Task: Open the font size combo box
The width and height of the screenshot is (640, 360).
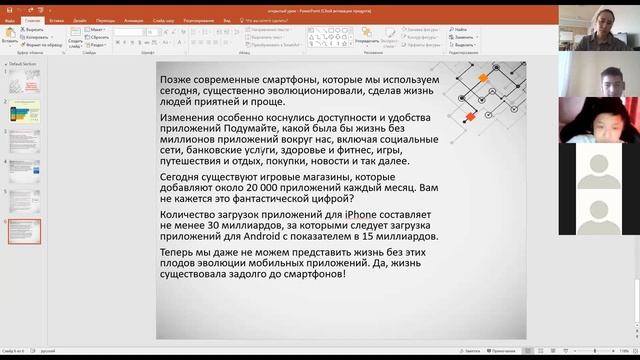Action: pos(152,32)
